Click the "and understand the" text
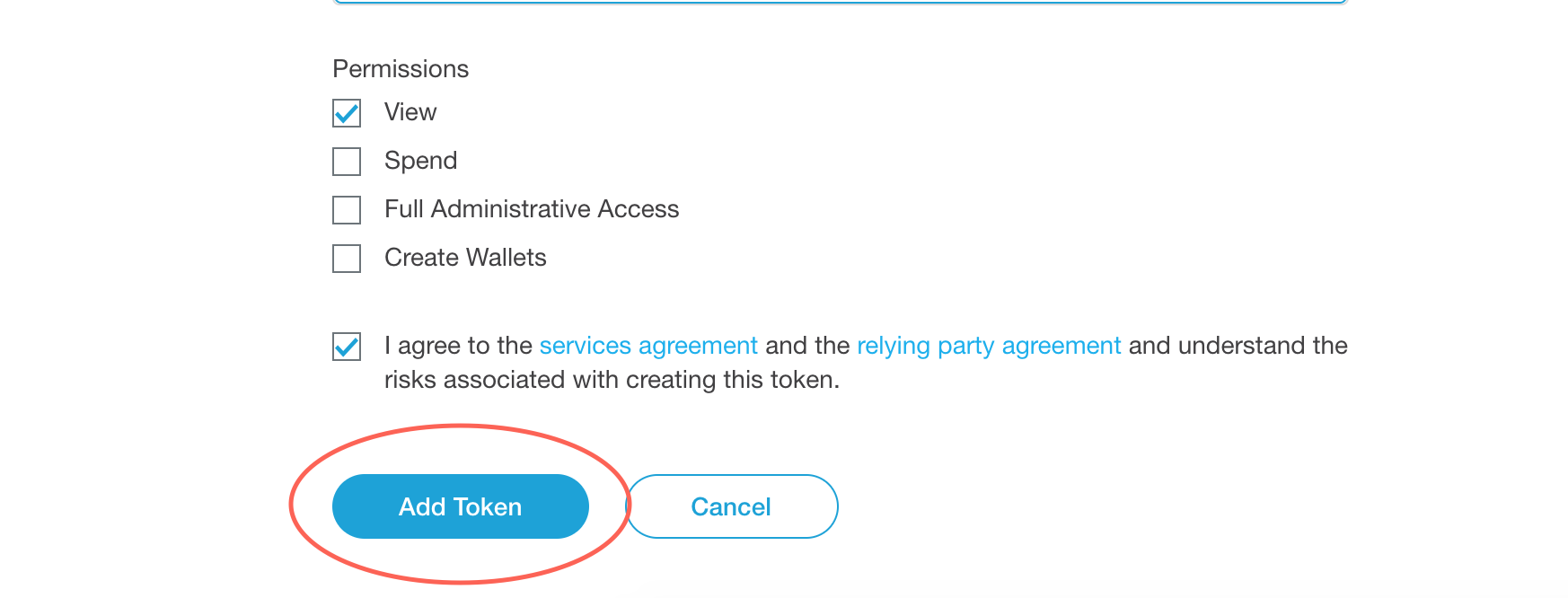Image resolution: width=1568 pixels, height=598 pixels. 1238,346
